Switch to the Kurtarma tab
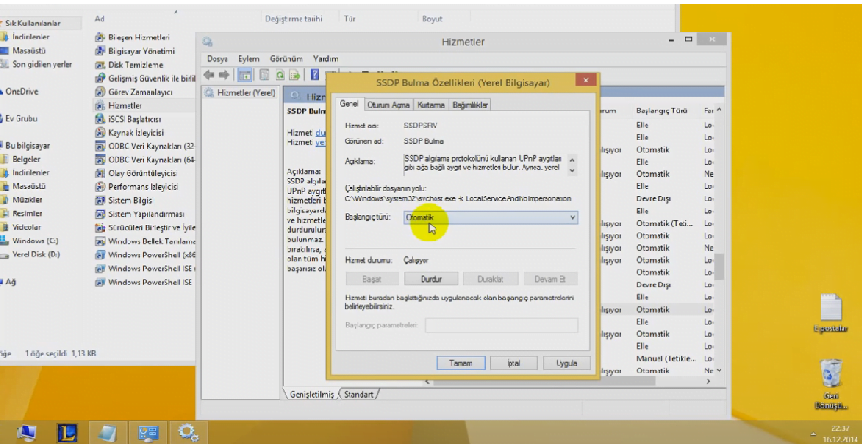Viewport: 863px width, 447px height. pyautogui.click(x=431, y=103)
